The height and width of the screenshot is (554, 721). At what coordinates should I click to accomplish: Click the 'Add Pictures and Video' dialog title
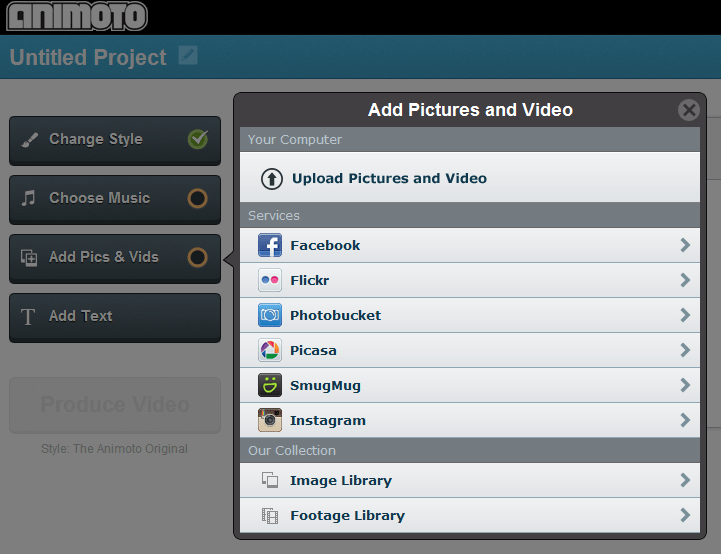470,110
